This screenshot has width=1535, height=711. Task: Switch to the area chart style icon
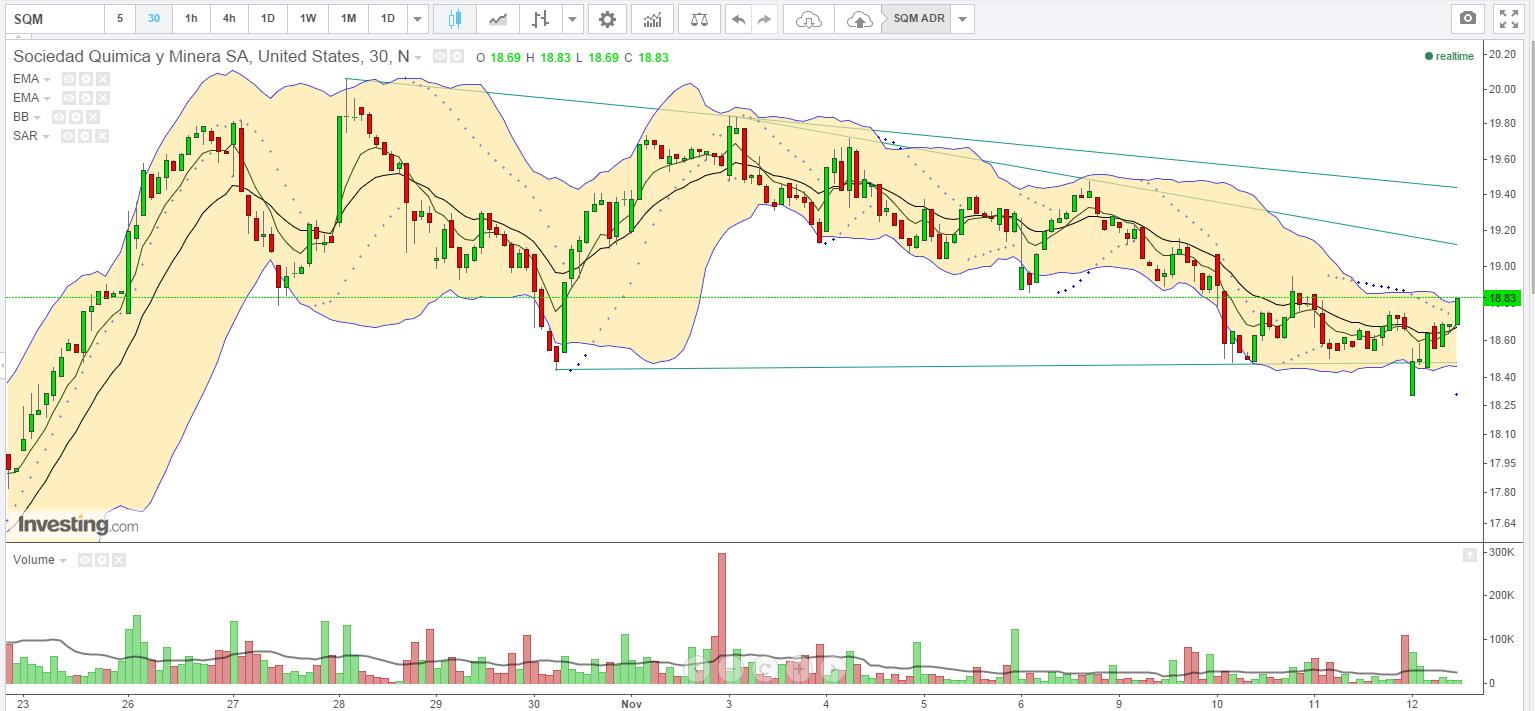click(498, 19)
